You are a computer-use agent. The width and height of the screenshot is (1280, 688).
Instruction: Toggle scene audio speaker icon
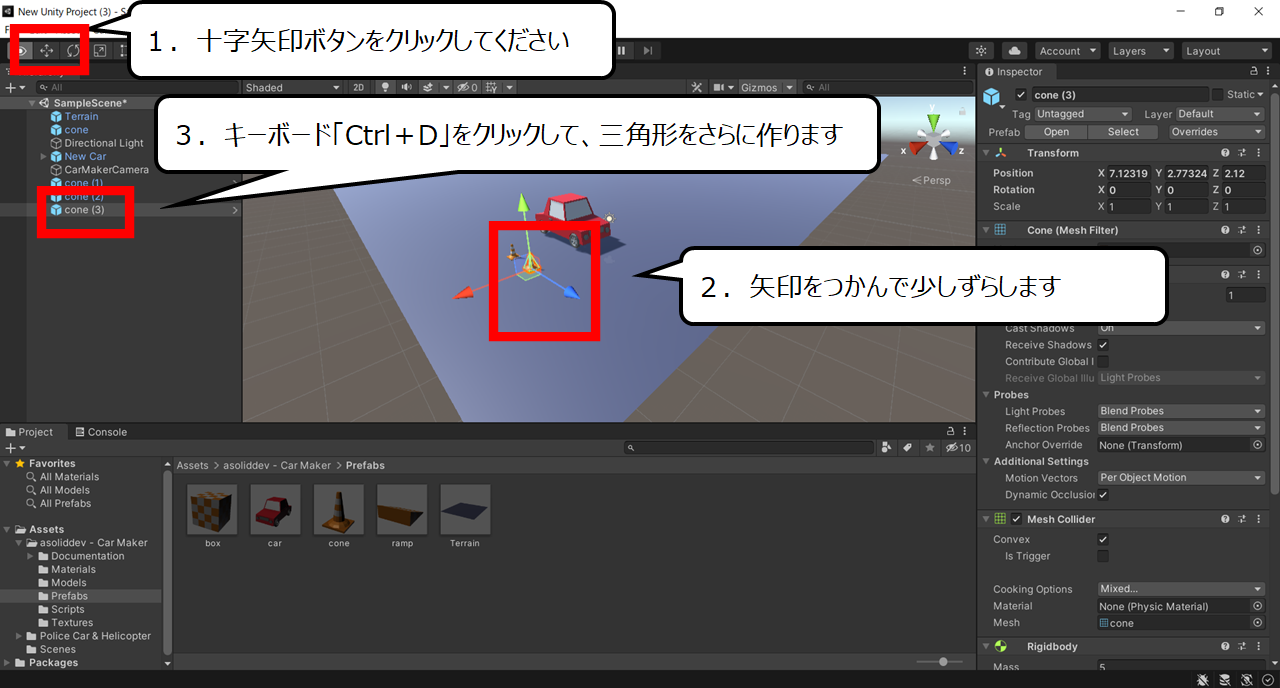pyautogui.click(x=407, y=88)
